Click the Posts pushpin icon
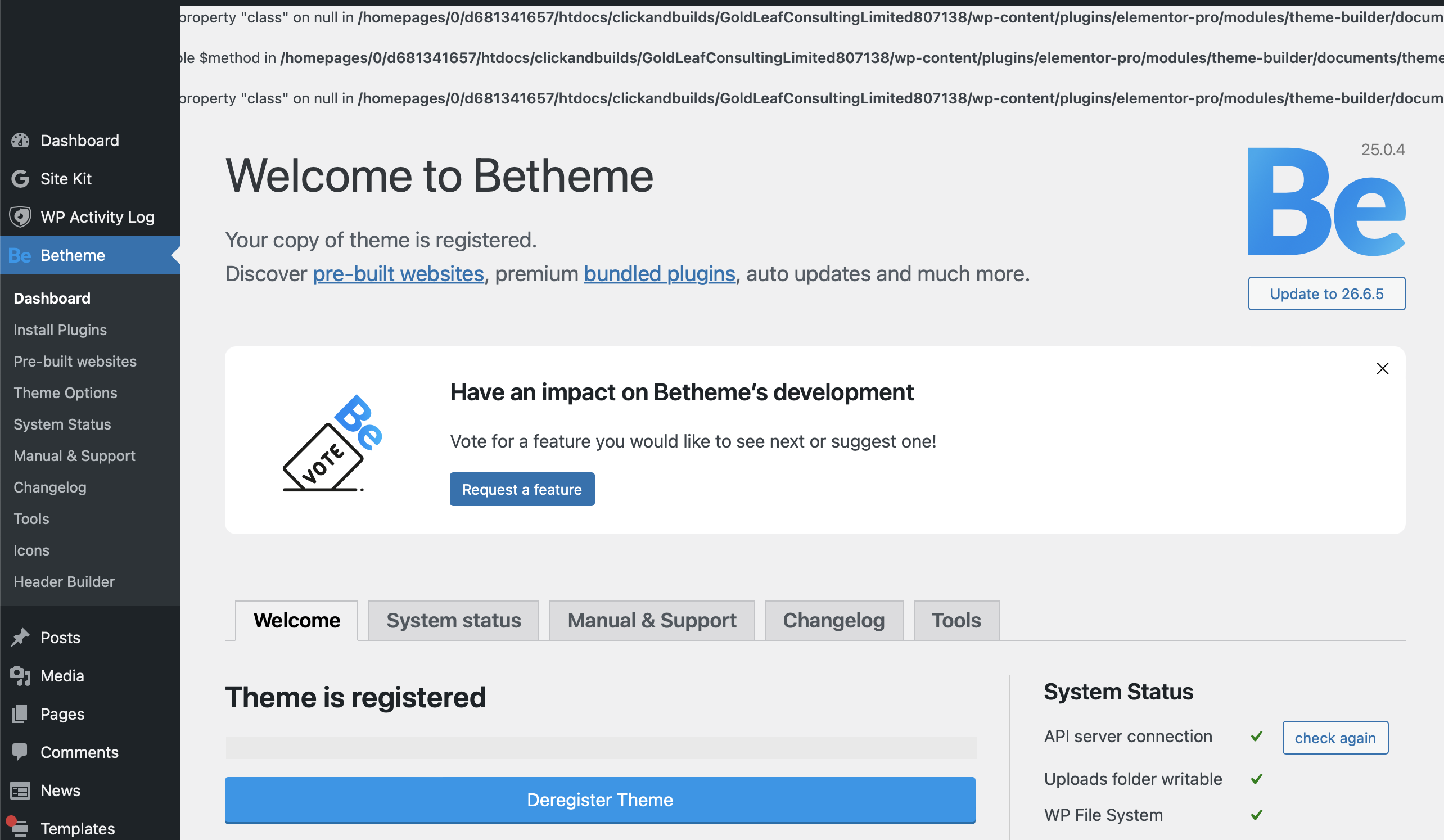Image resolution: width=1444 pixels, height=840 pixels. 20,638
